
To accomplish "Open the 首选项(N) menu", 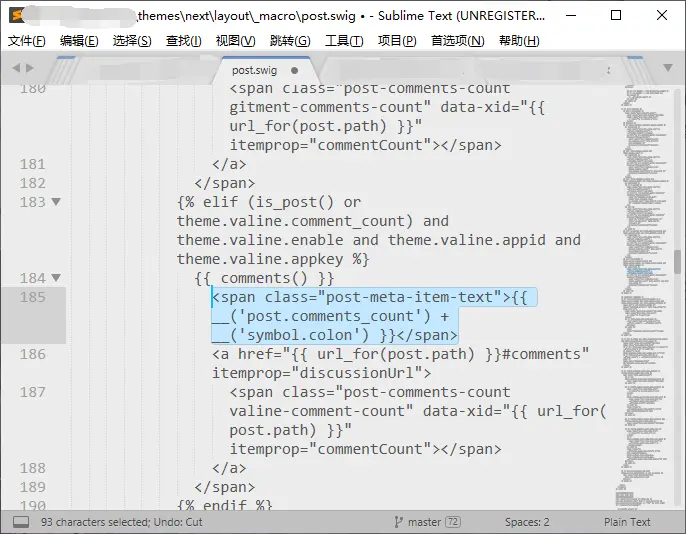I will coord(457,41).
